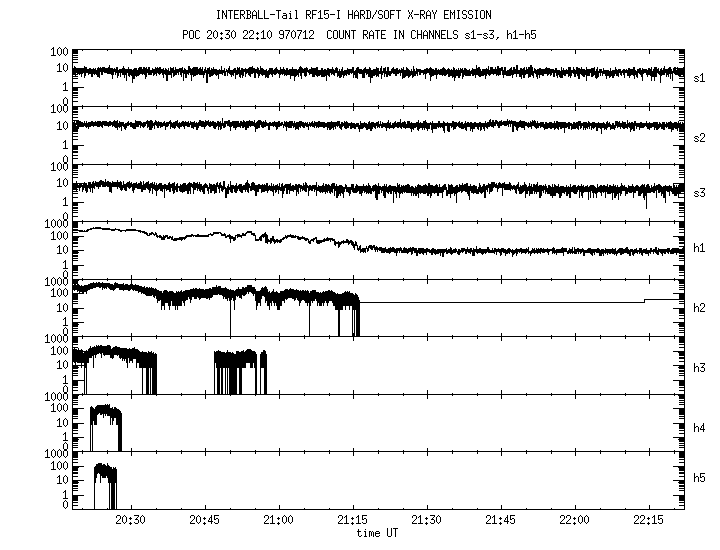Click the "100" tick label of the h5 panel
The image size is (720, 550).
pyautogui.click(x=59, y=466)
